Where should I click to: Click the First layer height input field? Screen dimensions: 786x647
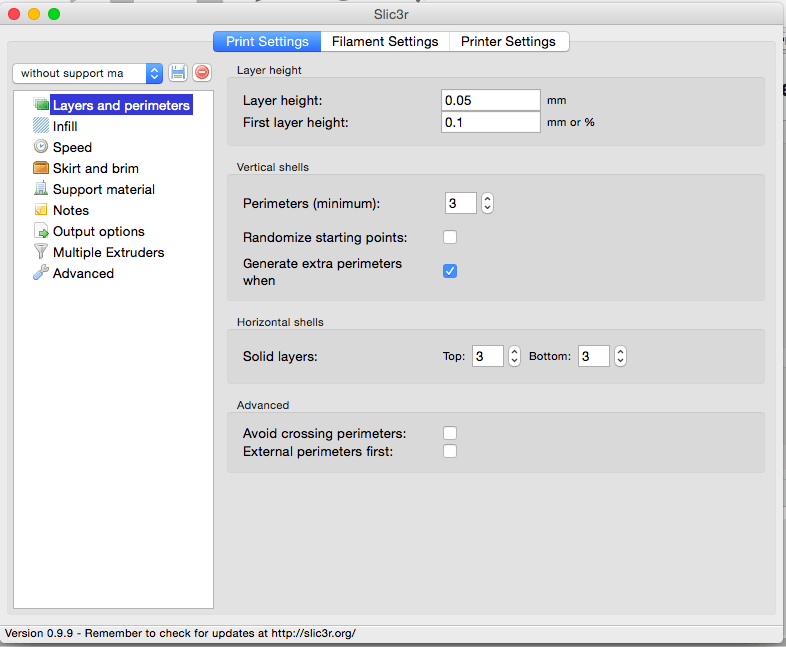[491, 122]
